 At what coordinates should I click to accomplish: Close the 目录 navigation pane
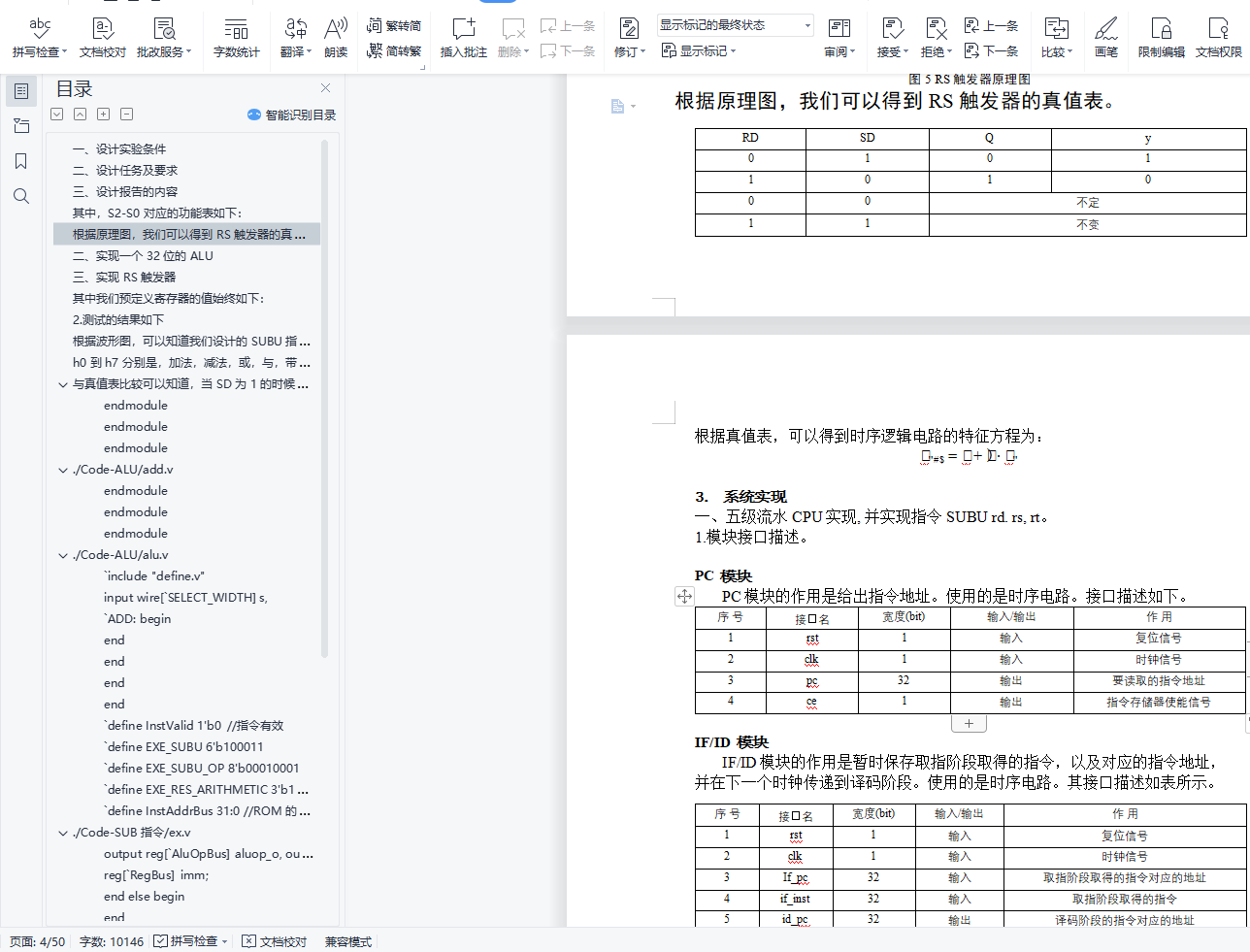[x=326, y=88]
